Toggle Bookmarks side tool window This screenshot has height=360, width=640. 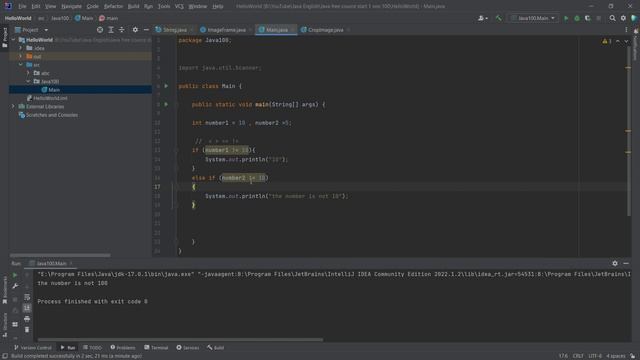tap(4, 290)
